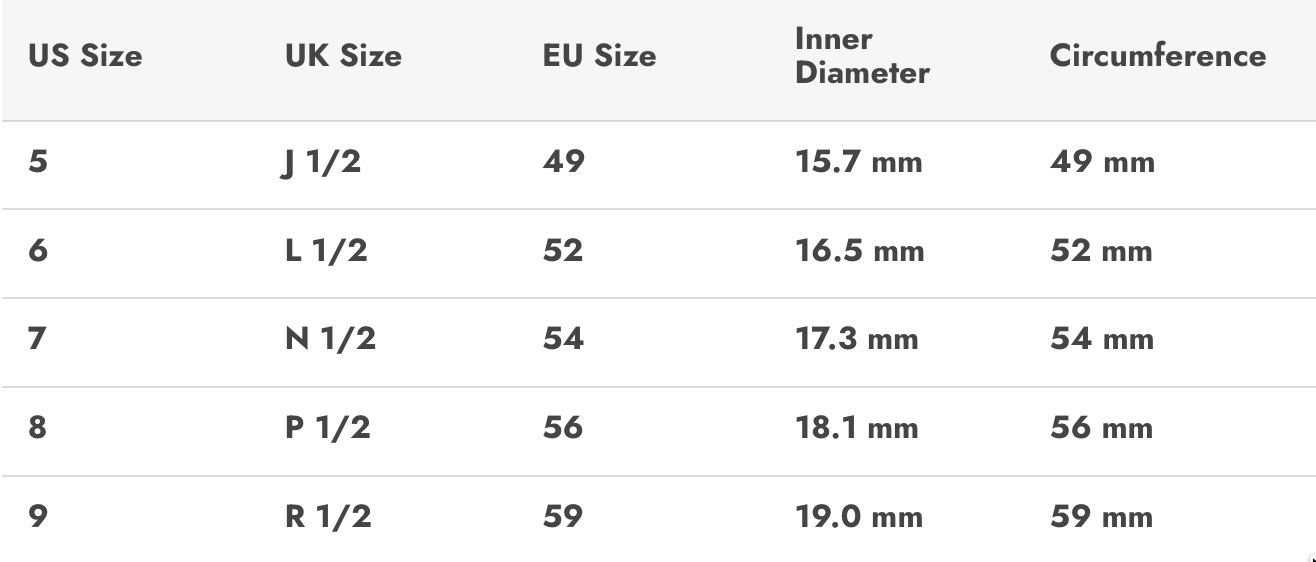Screen dimensions: 1316x562
Task: Click the UK size N 1/2 cell
Action: 330,339
